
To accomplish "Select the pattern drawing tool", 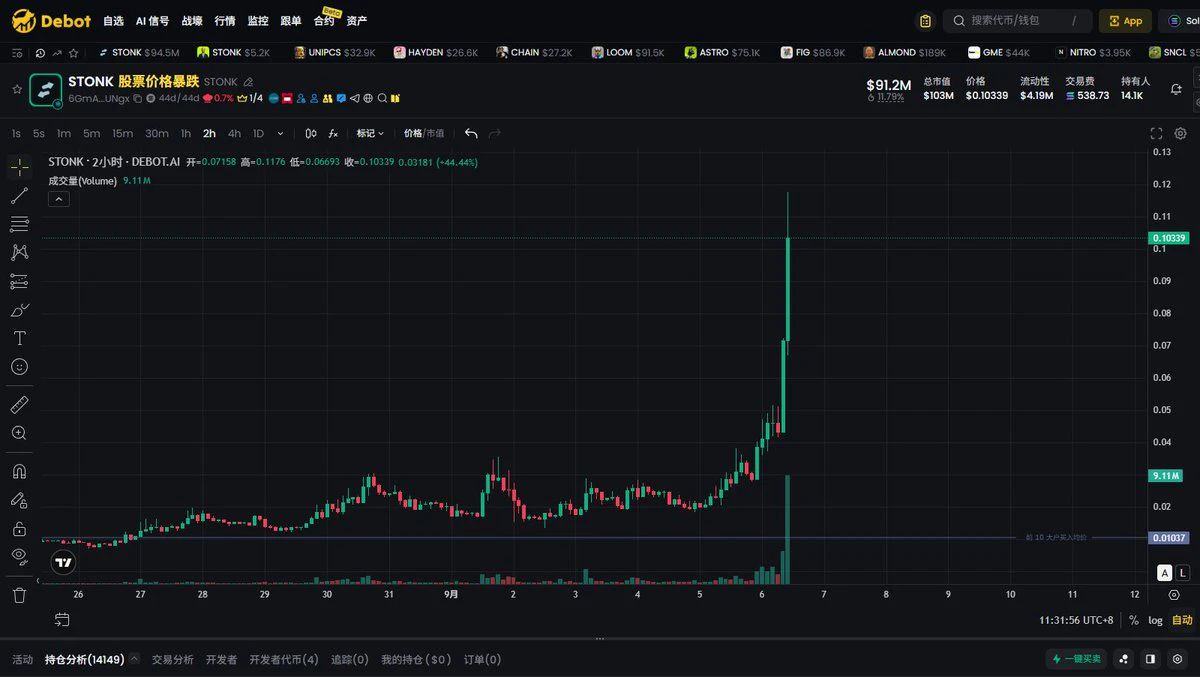I will coord(19,253).
